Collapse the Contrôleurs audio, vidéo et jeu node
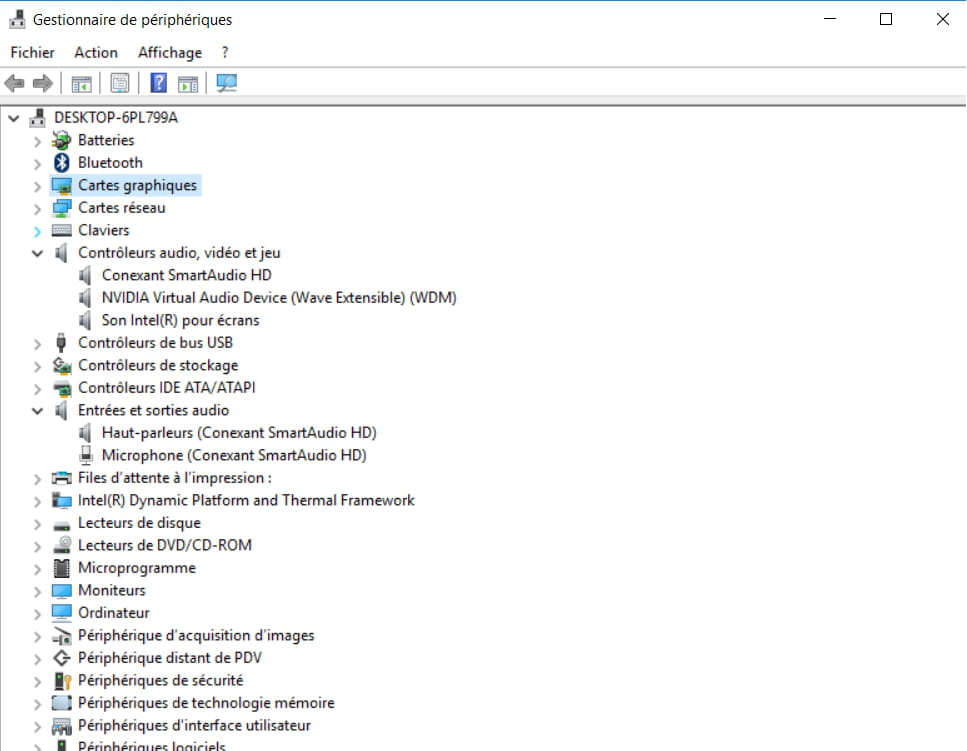Viewport: 967px width, 751px height. click(x=37, y=253)
